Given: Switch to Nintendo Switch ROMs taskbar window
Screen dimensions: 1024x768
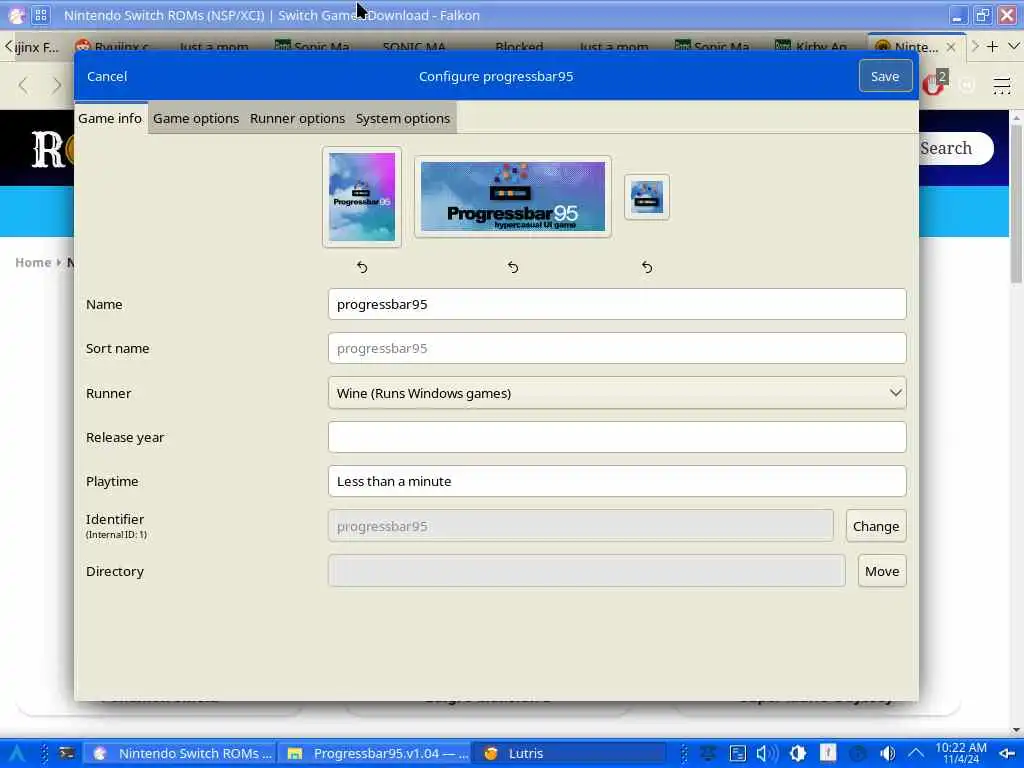Looking at the screenshot, I should coord(182,754).
